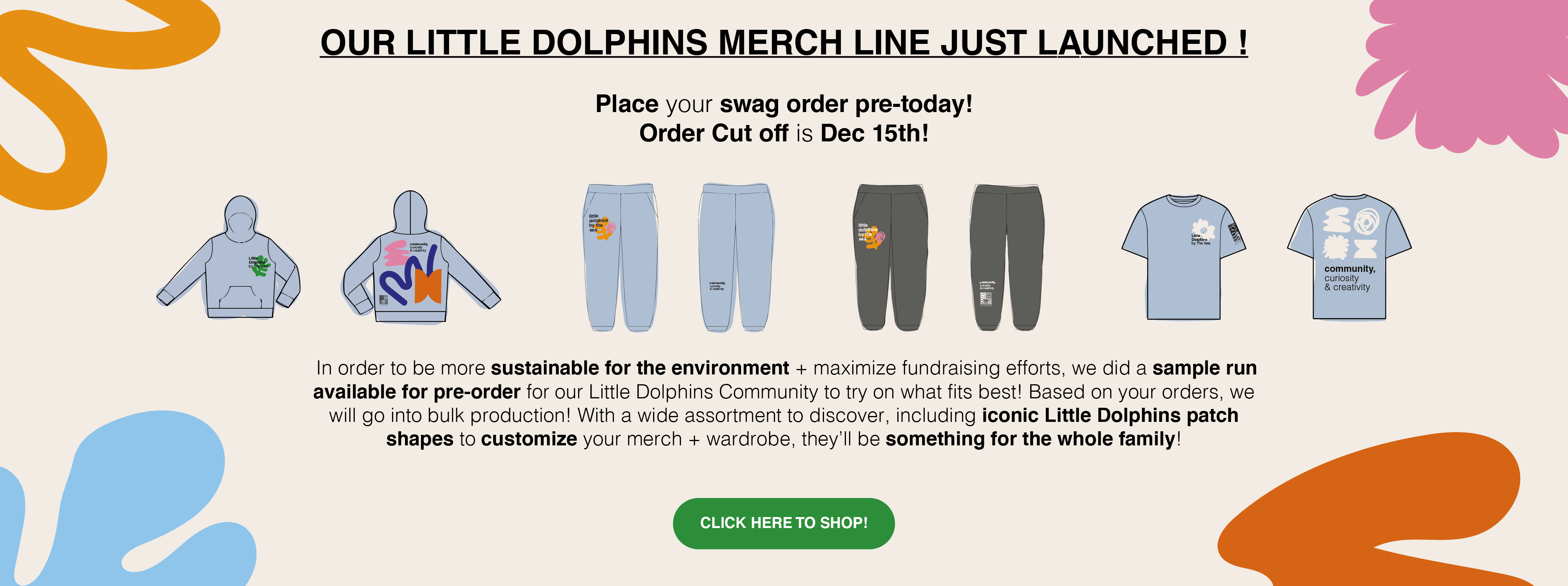Viewport: 1568px width, 586px height.
Task: Click the blue t-shirt back with white shapes
Action: [1350, 257]
